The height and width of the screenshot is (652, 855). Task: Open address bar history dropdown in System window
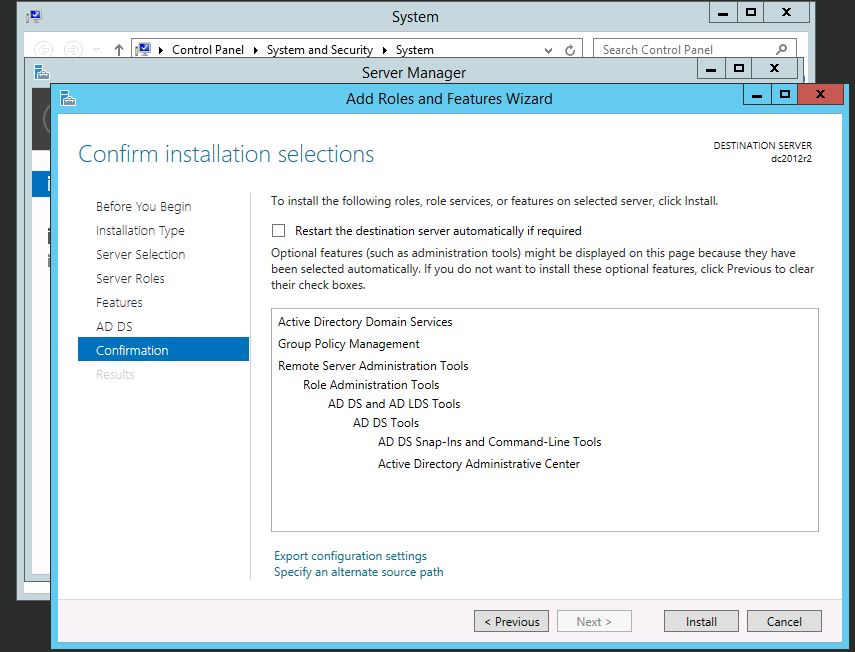click(548, 50)
